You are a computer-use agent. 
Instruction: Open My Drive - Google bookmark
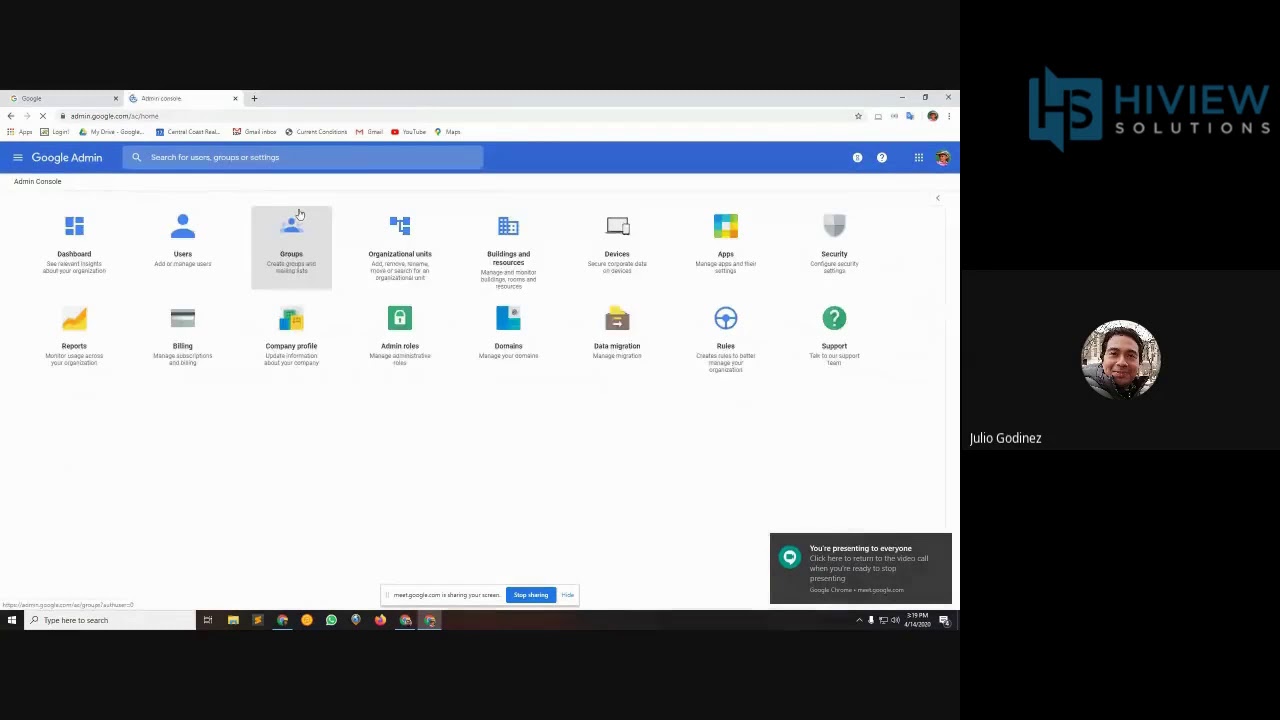[111, 132]
